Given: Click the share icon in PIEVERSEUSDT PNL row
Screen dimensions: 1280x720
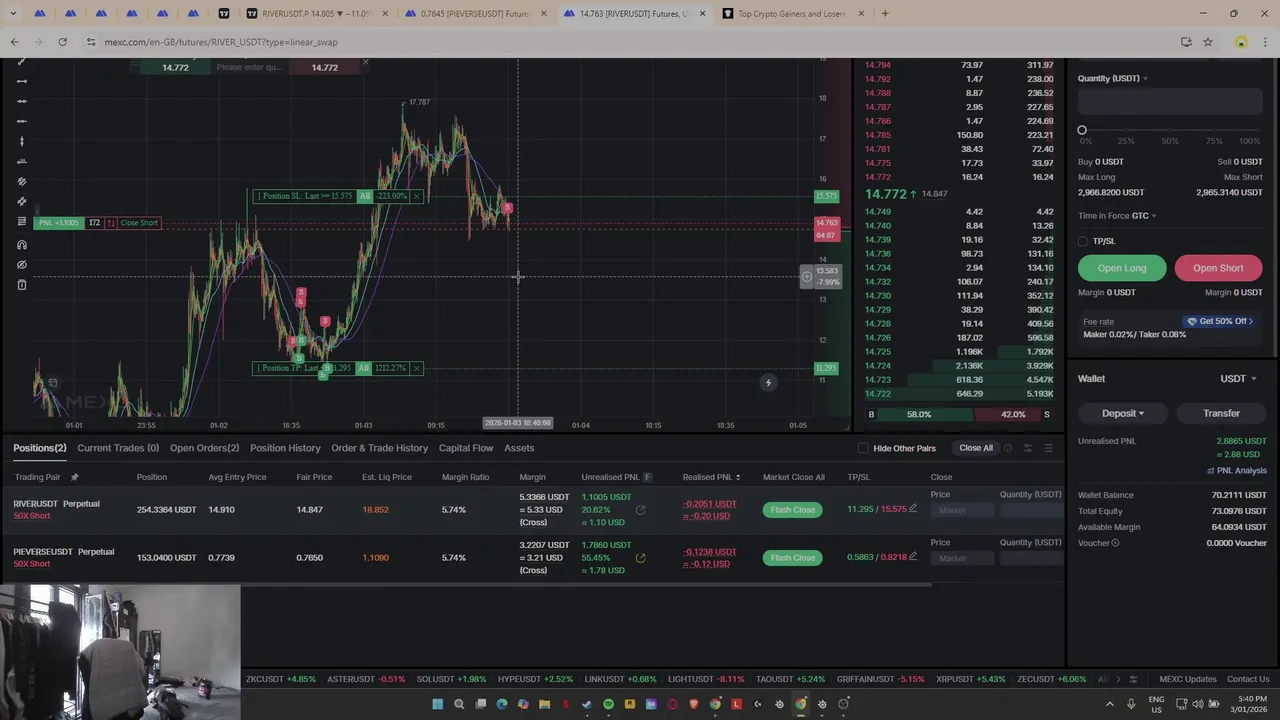Looking at the screenshot, I should tap(640, 558).
